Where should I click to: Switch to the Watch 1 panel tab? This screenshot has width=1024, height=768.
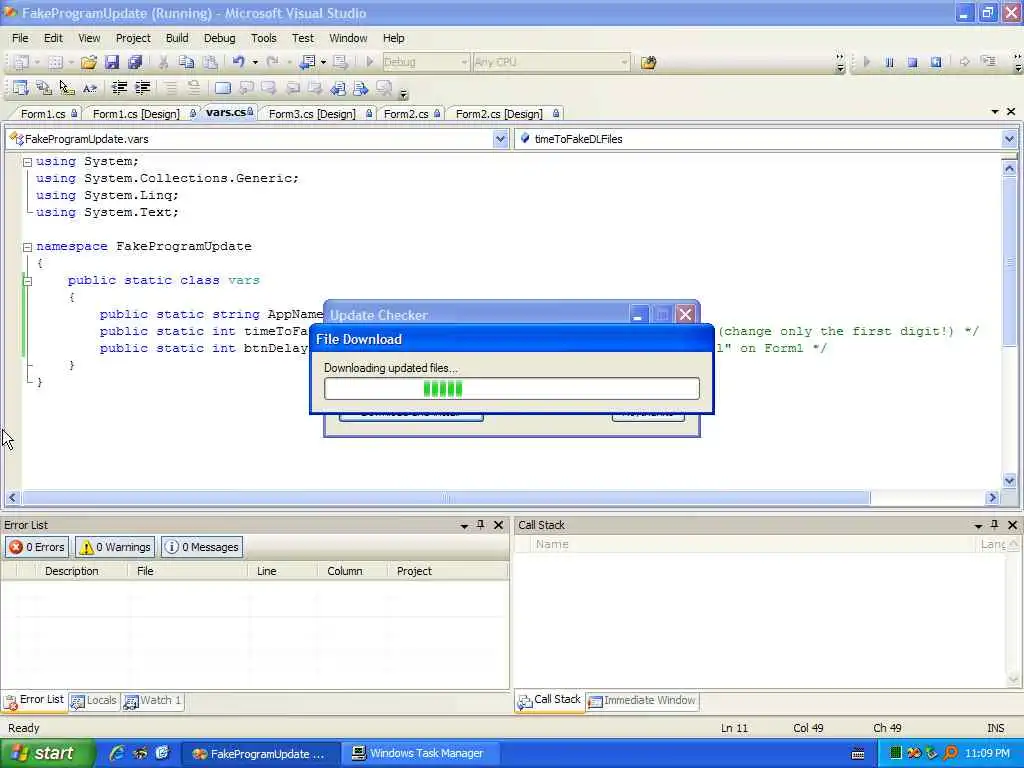pos(153,700)
